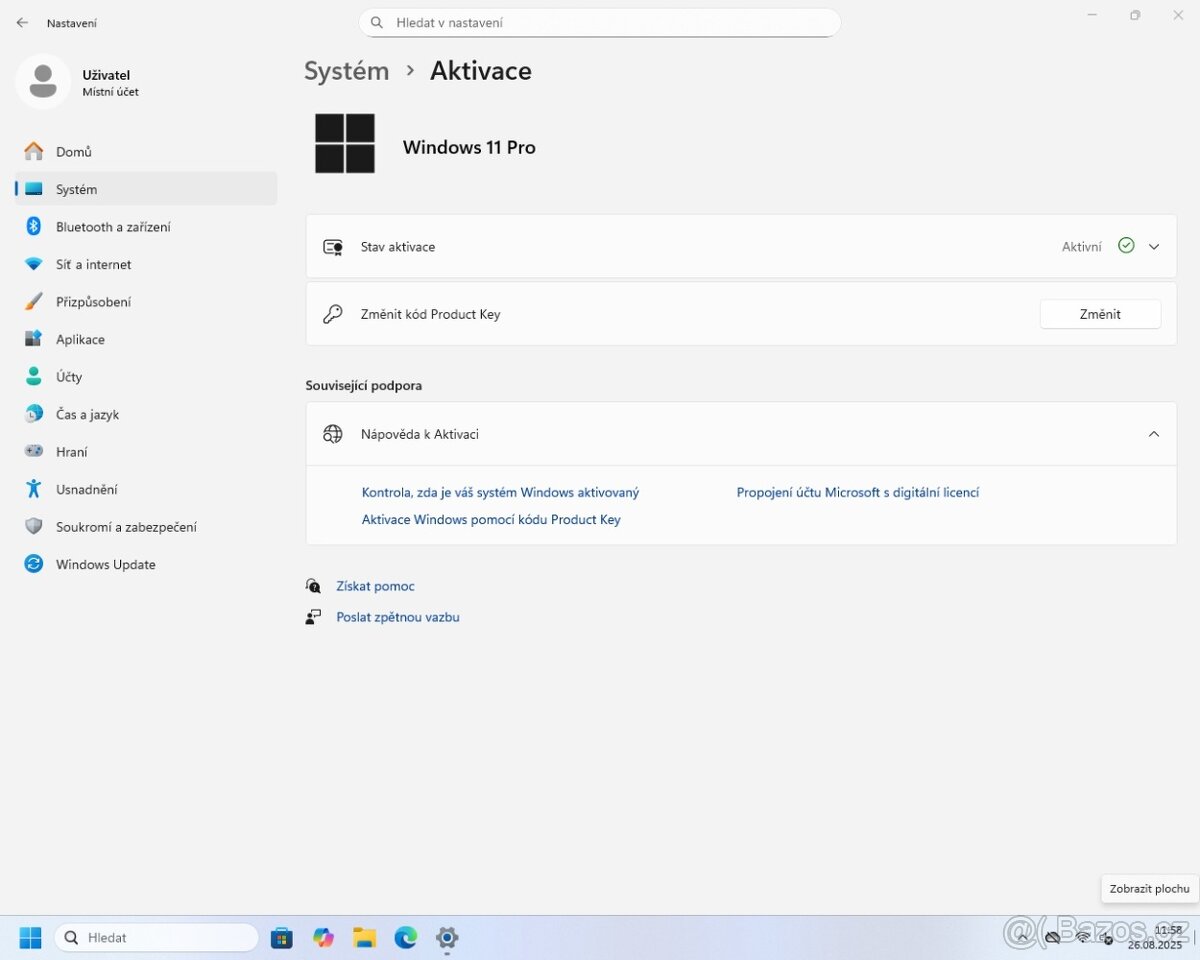1200x960 pixels.
Task: Click Propojení účtu Microsoft s digitální licencí
Action: coord(857,493)
